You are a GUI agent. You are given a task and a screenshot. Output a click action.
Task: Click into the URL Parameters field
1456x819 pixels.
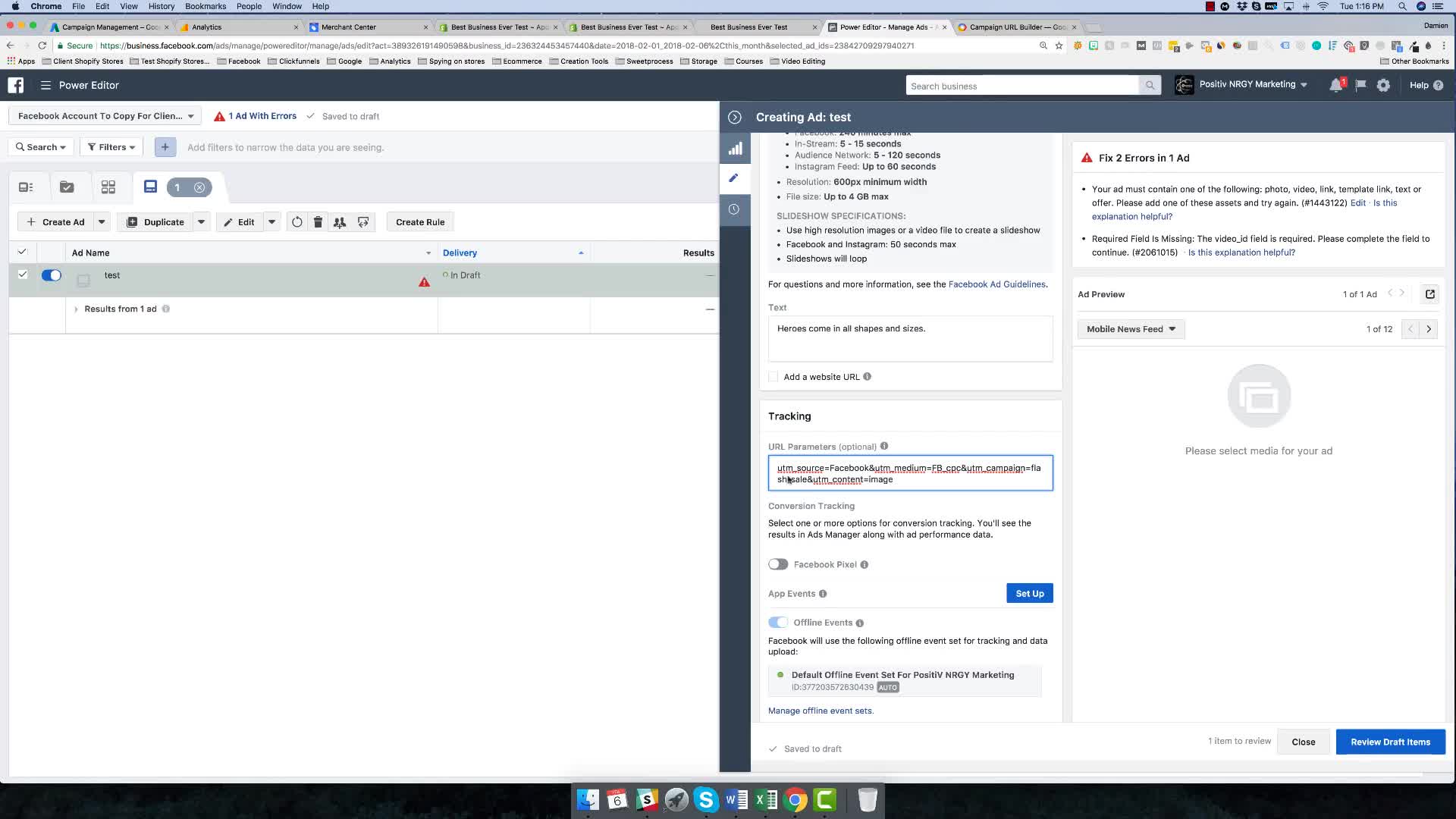[910, 473]
